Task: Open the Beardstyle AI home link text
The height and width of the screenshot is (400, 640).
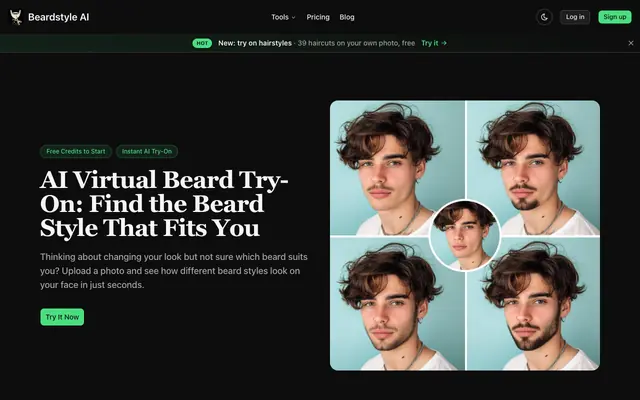Action: [x=58, y=17]
